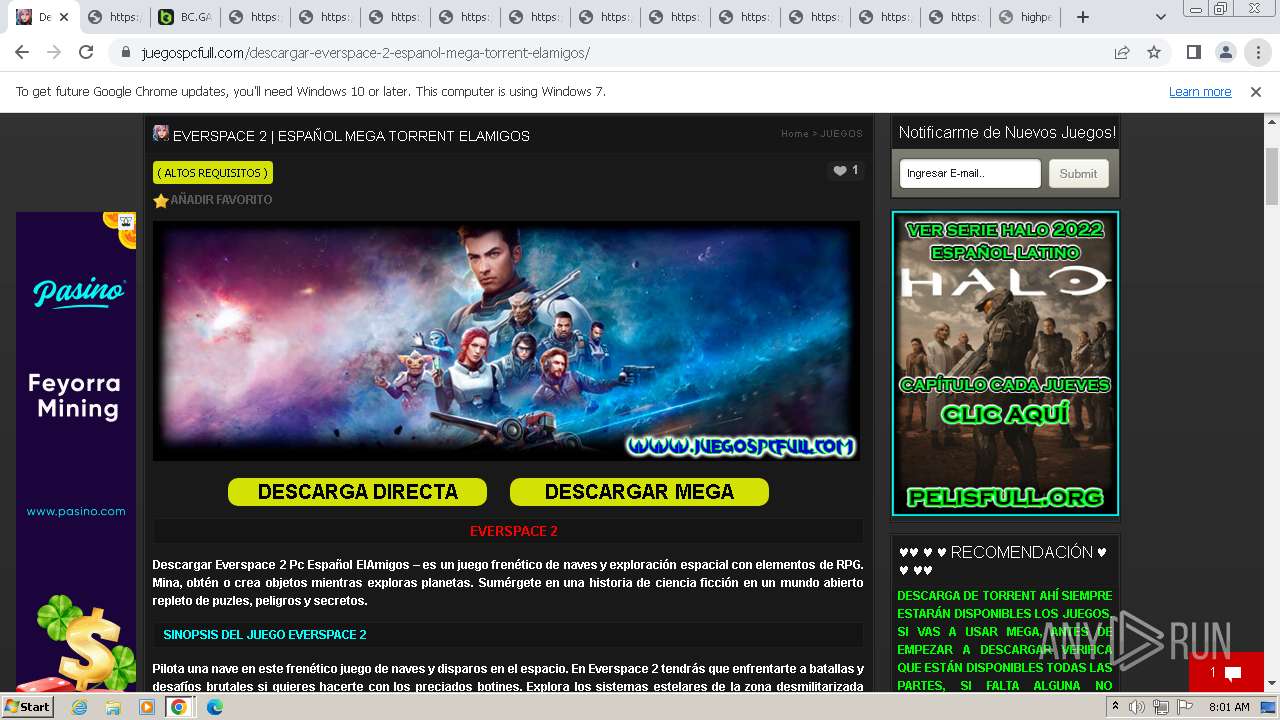Image resolution: width=1280 pixels, height=720 pixels.
Task: Click the Home breadcrumb link
Action: (795, 134)
